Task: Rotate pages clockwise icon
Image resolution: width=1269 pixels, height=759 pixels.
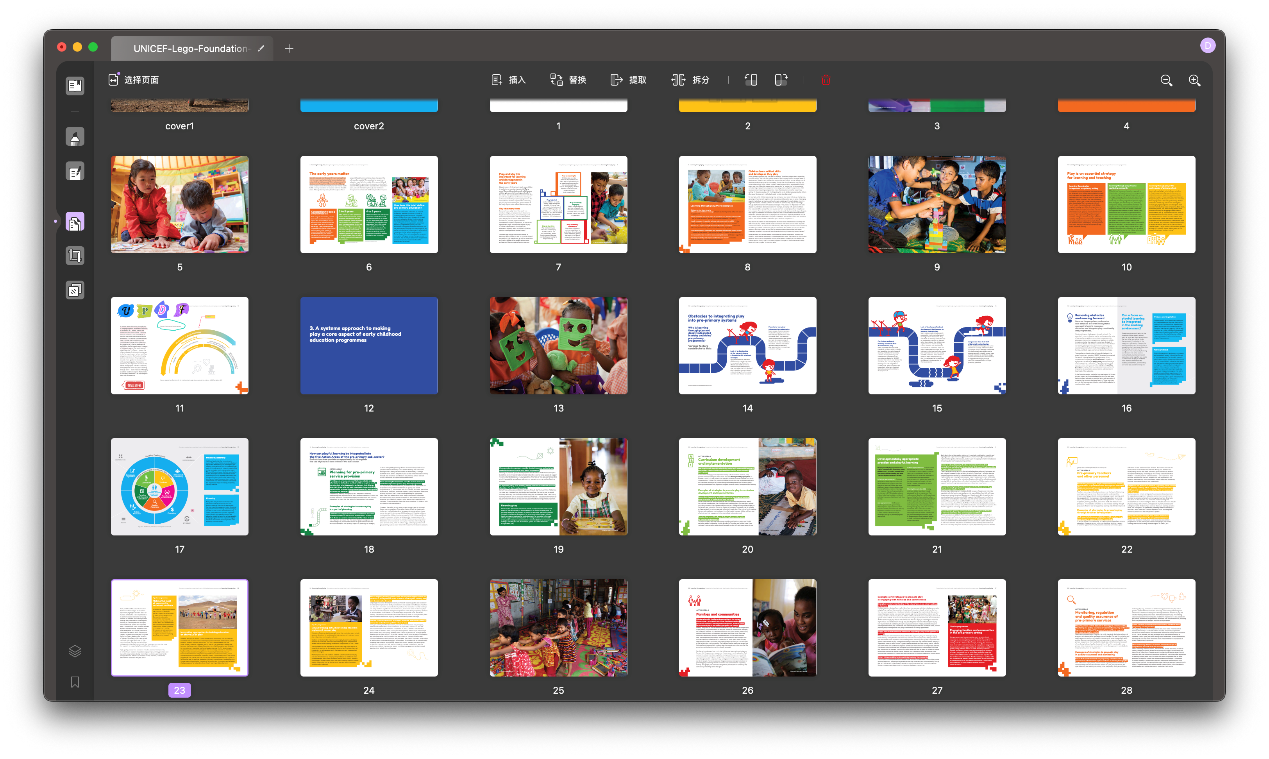Action: click(x=781, y=80)
